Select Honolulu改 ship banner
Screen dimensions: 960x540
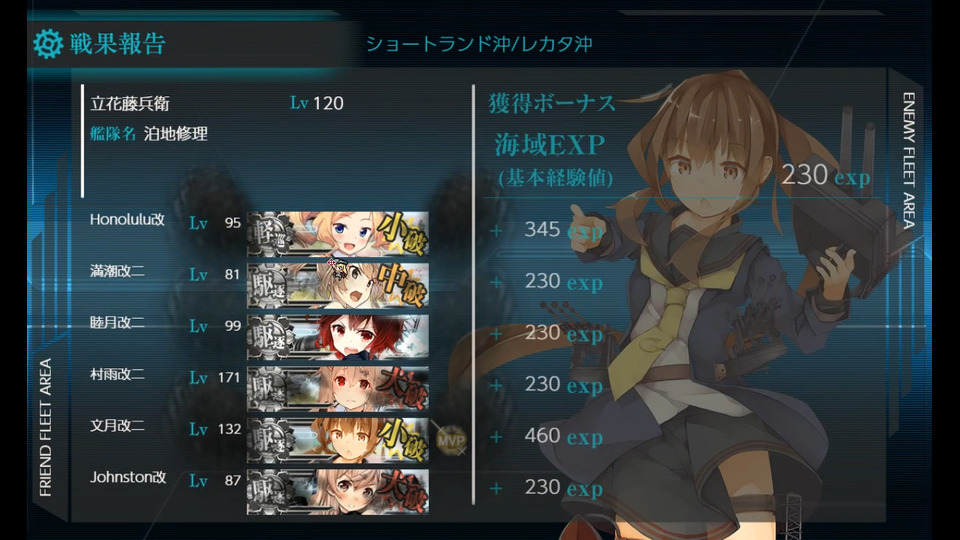pyautogui.click(x=338, y=234)
